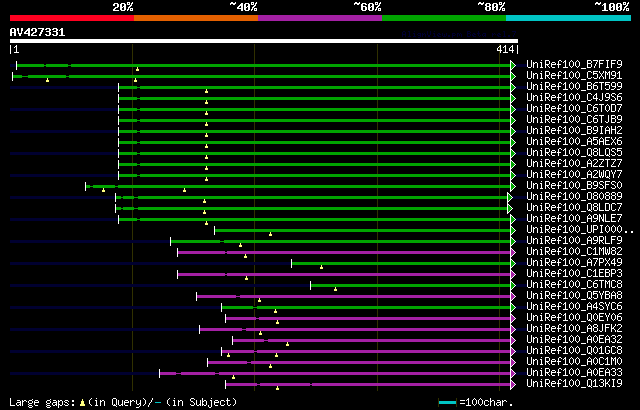Image resolution: width=640 pixels, height=410 pixels.
Task: Open the UniRef100_C6T0D7 hit link
Action: point(574,109)
